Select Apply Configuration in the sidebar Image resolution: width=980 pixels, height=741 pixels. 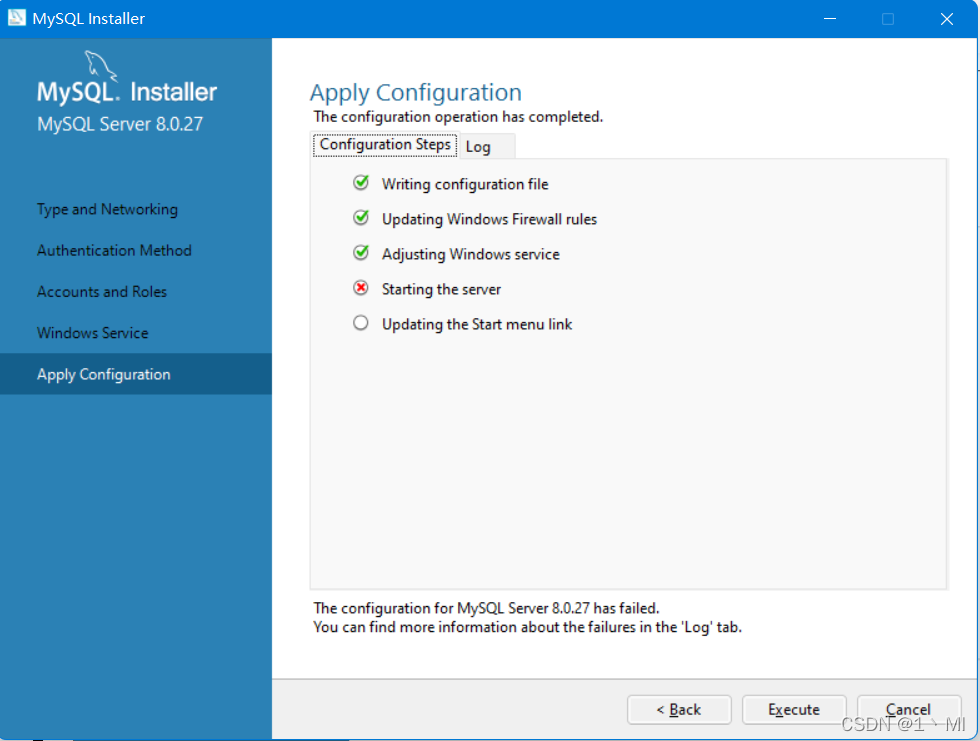(136, 374)
